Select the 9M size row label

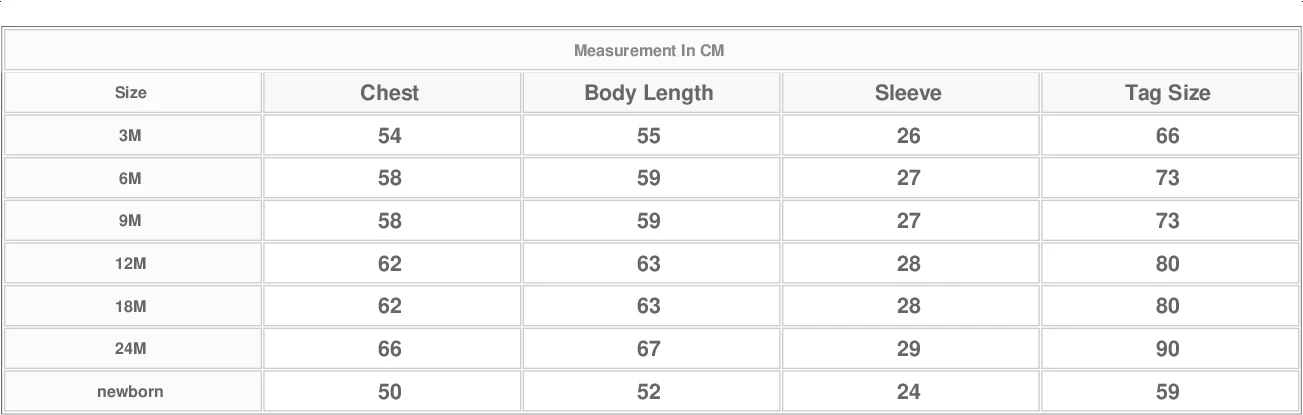[x=131, y=222]
